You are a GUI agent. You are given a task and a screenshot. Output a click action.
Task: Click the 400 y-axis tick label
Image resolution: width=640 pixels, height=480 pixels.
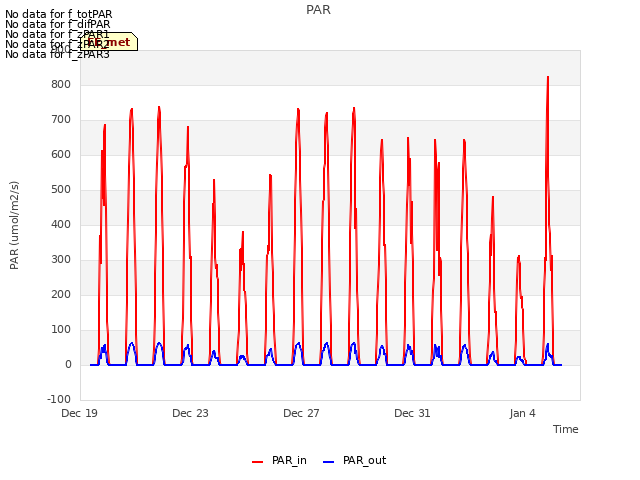(x=61, y=224)
